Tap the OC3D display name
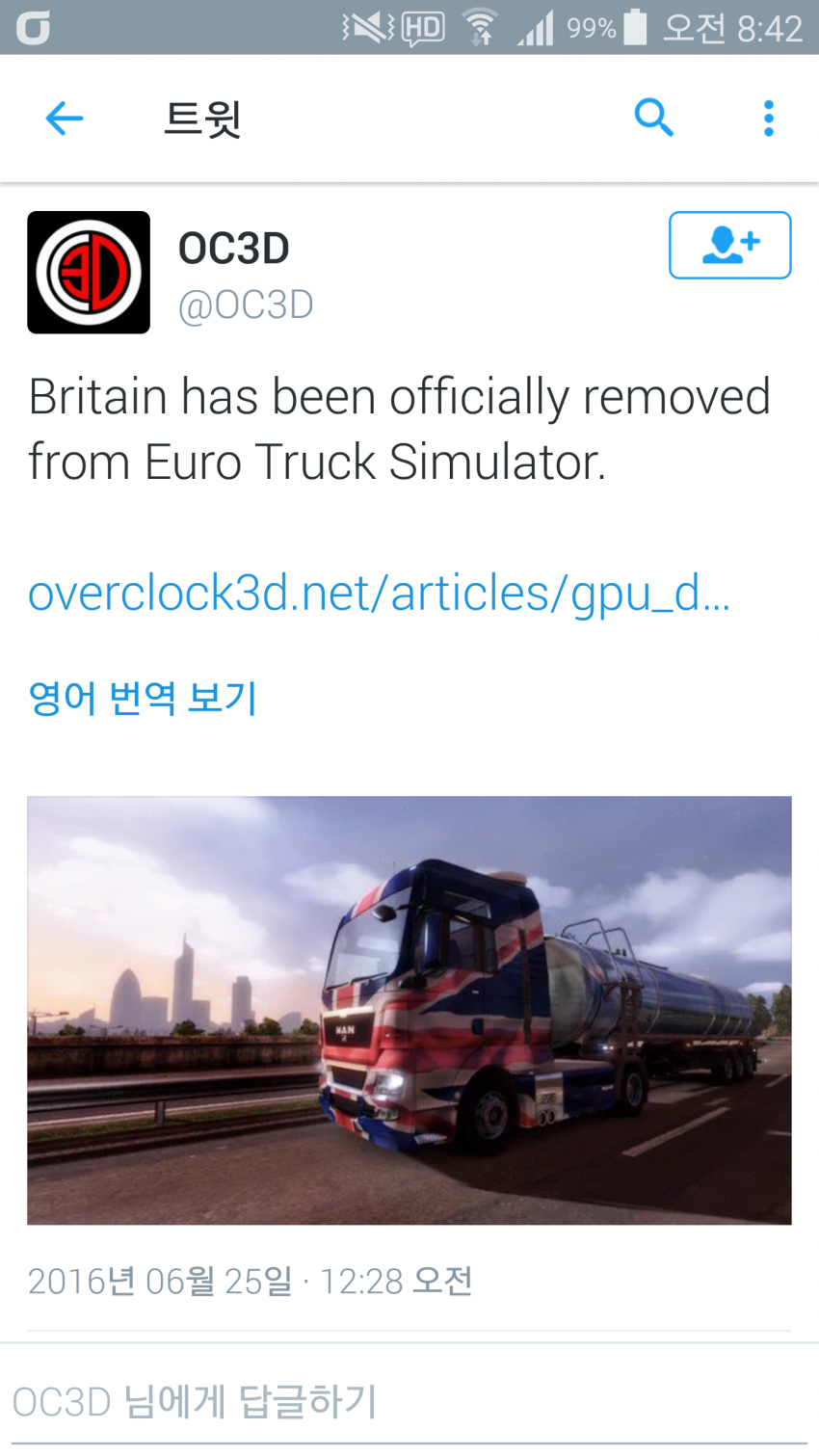The width and height of the screenshot is (819, 1456). pyautogui.click(x=234, y=249)
